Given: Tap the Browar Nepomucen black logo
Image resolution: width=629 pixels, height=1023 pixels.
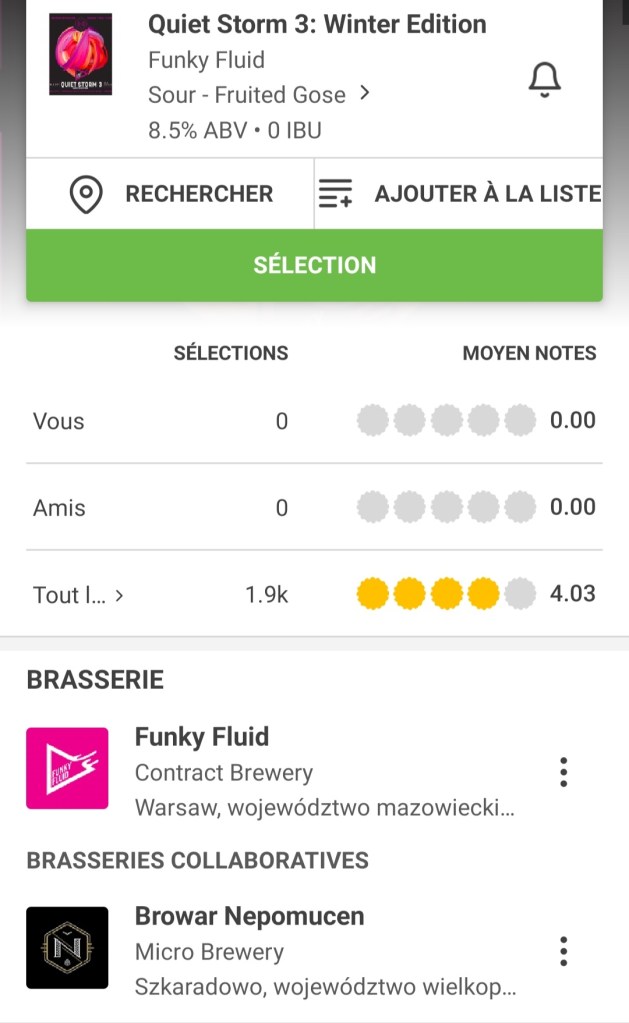Looking at the screenshot, I should (x=67, y=947).
